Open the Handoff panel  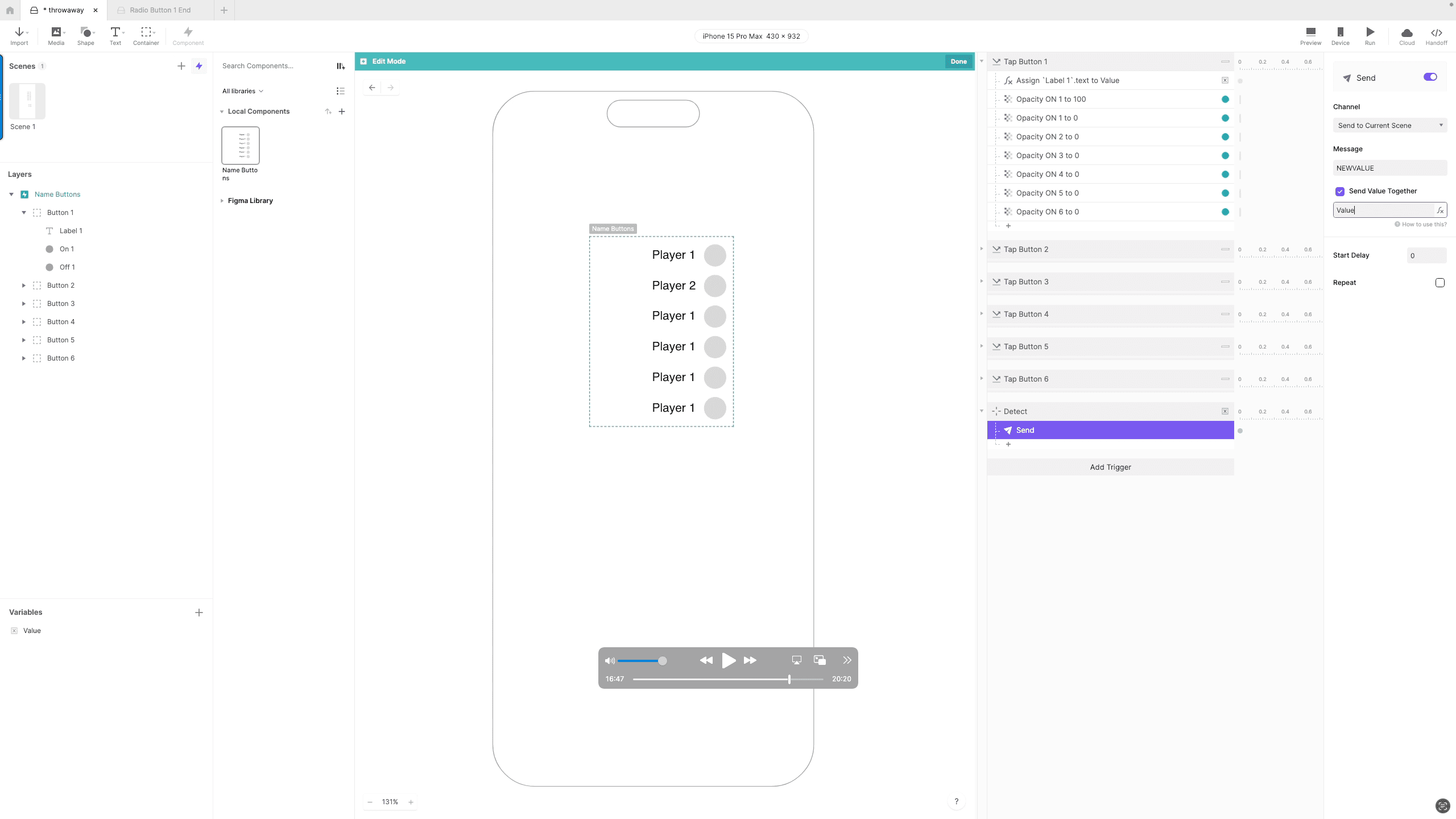1436,35
